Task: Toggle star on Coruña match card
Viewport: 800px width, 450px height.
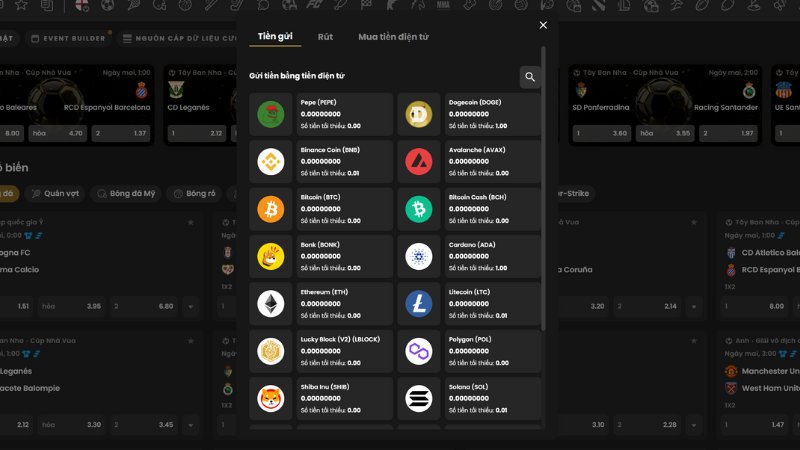Action: [694, 222]
